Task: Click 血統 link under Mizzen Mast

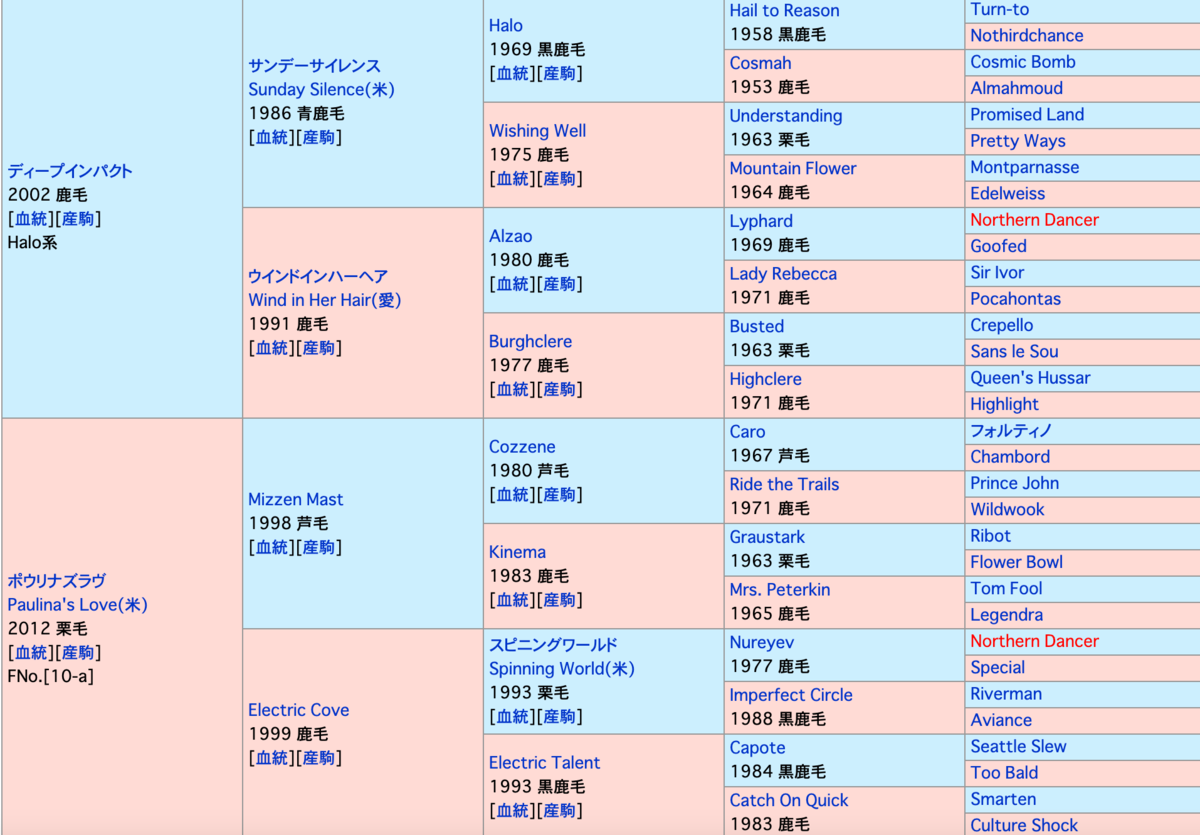Action: [272, 547]
